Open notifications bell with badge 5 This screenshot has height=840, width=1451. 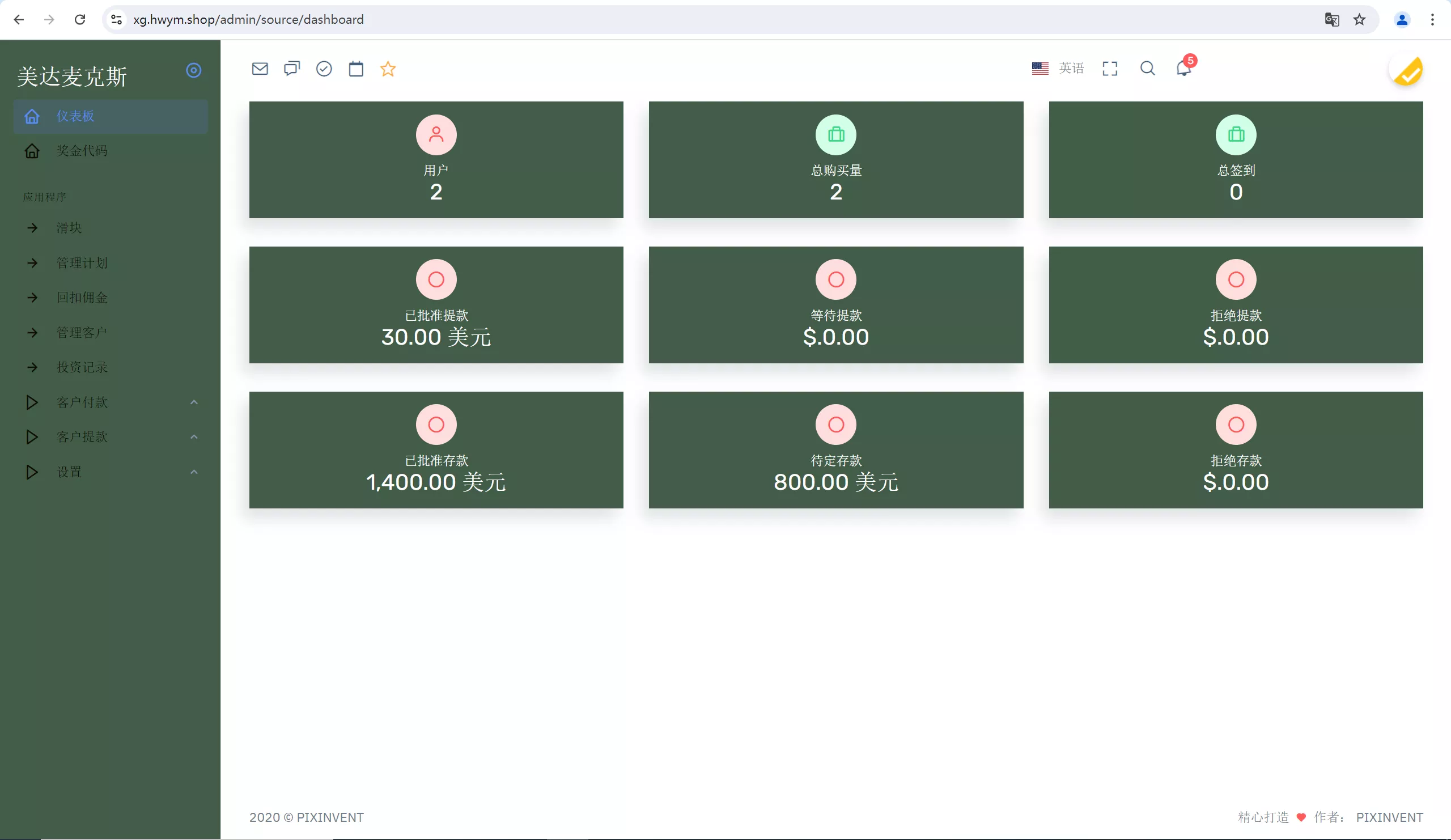(1183, 69)
